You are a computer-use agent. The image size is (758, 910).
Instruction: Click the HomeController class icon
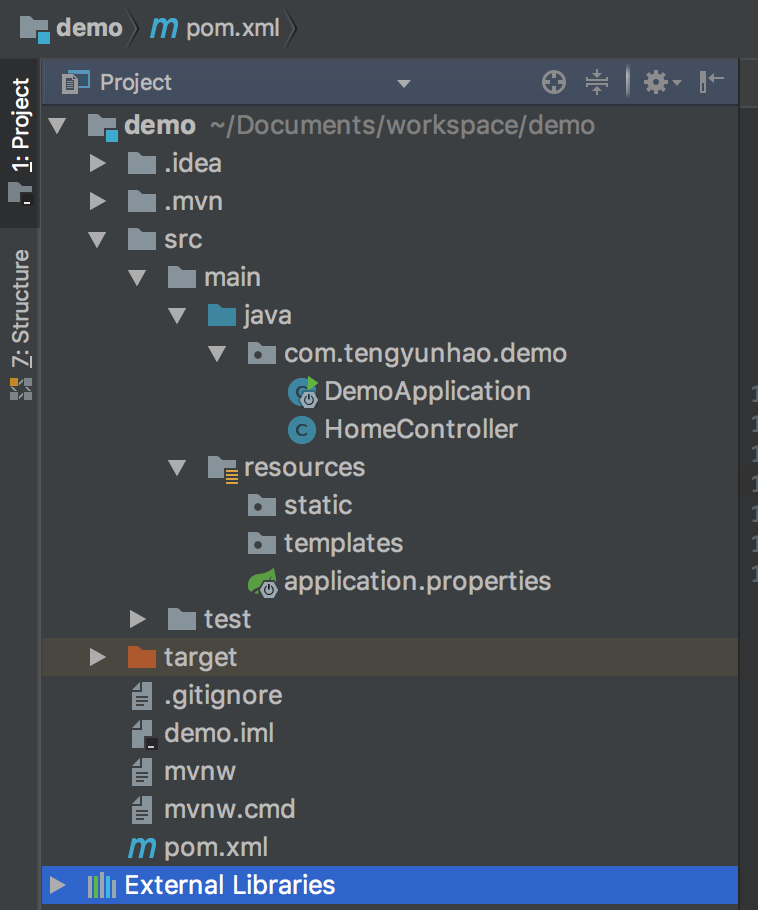click(x=300, y=430)
